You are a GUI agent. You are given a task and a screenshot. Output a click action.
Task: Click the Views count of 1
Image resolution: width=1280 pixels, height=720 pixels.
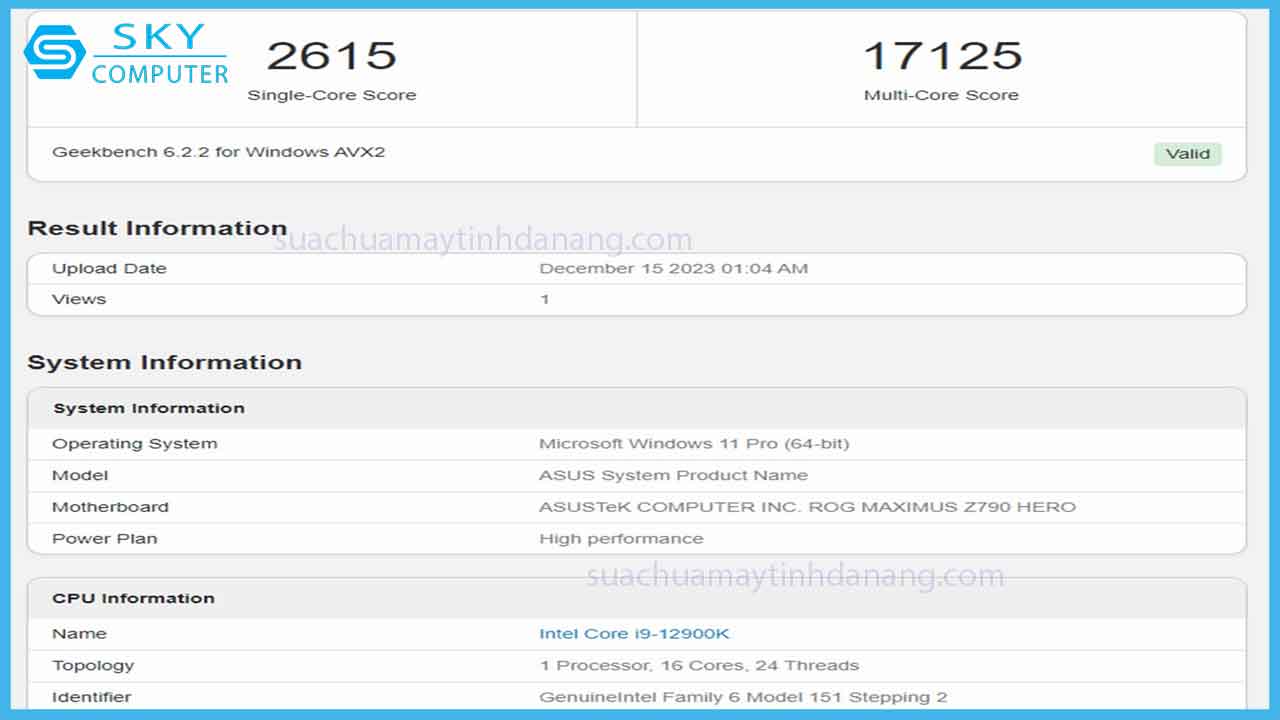tap(545, 298)
